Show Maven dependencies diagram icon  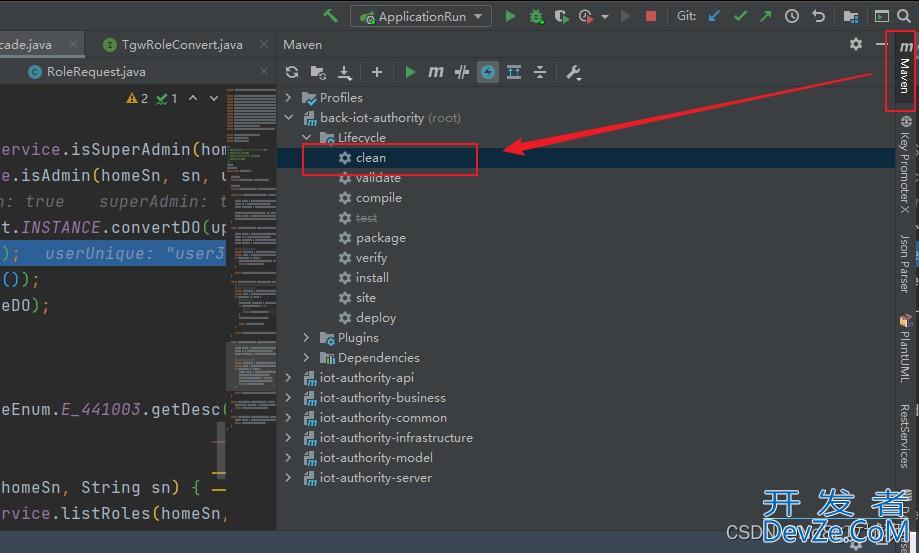pos(514,72)
